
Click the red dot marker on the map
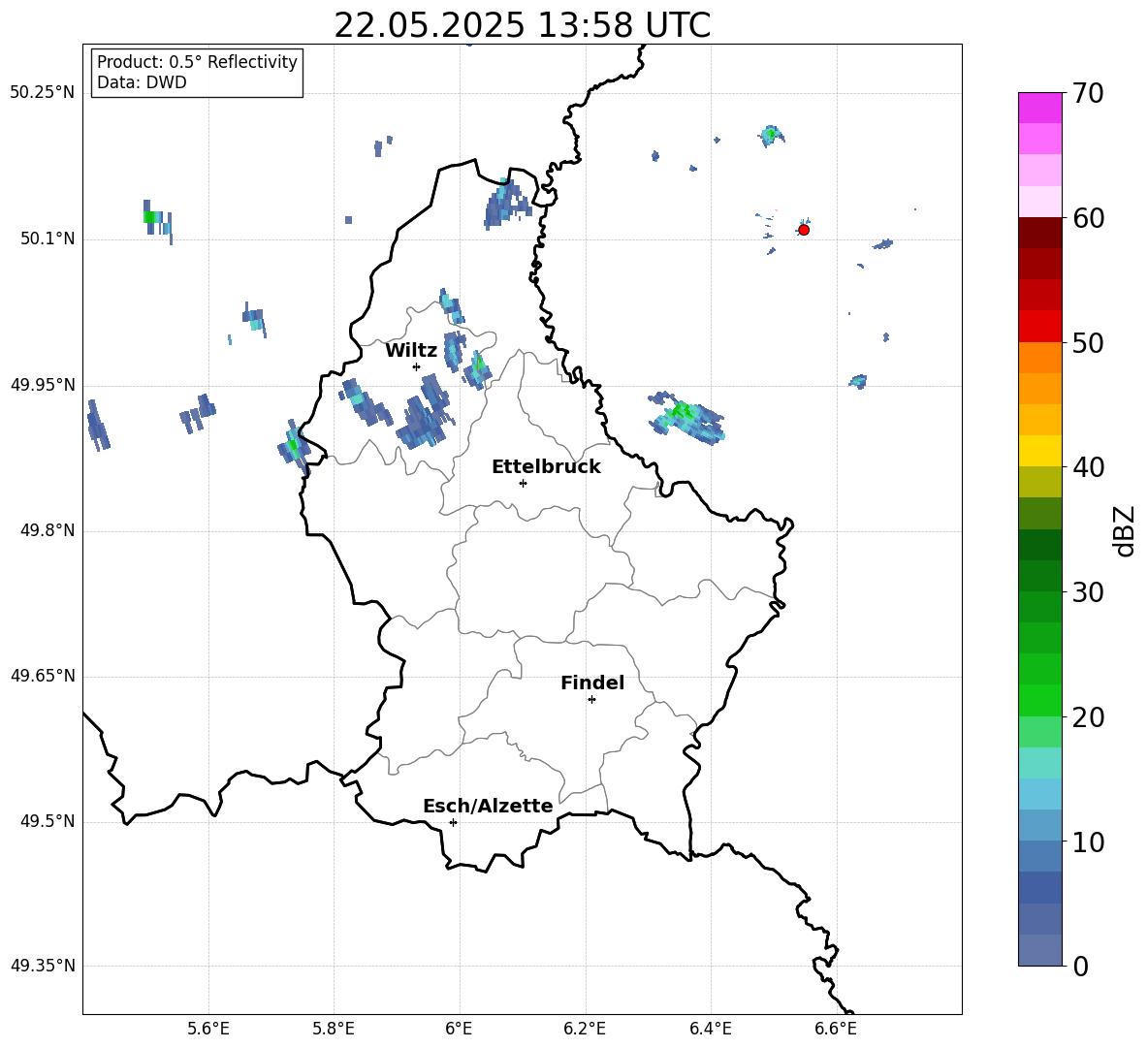[x=803, y=230]
